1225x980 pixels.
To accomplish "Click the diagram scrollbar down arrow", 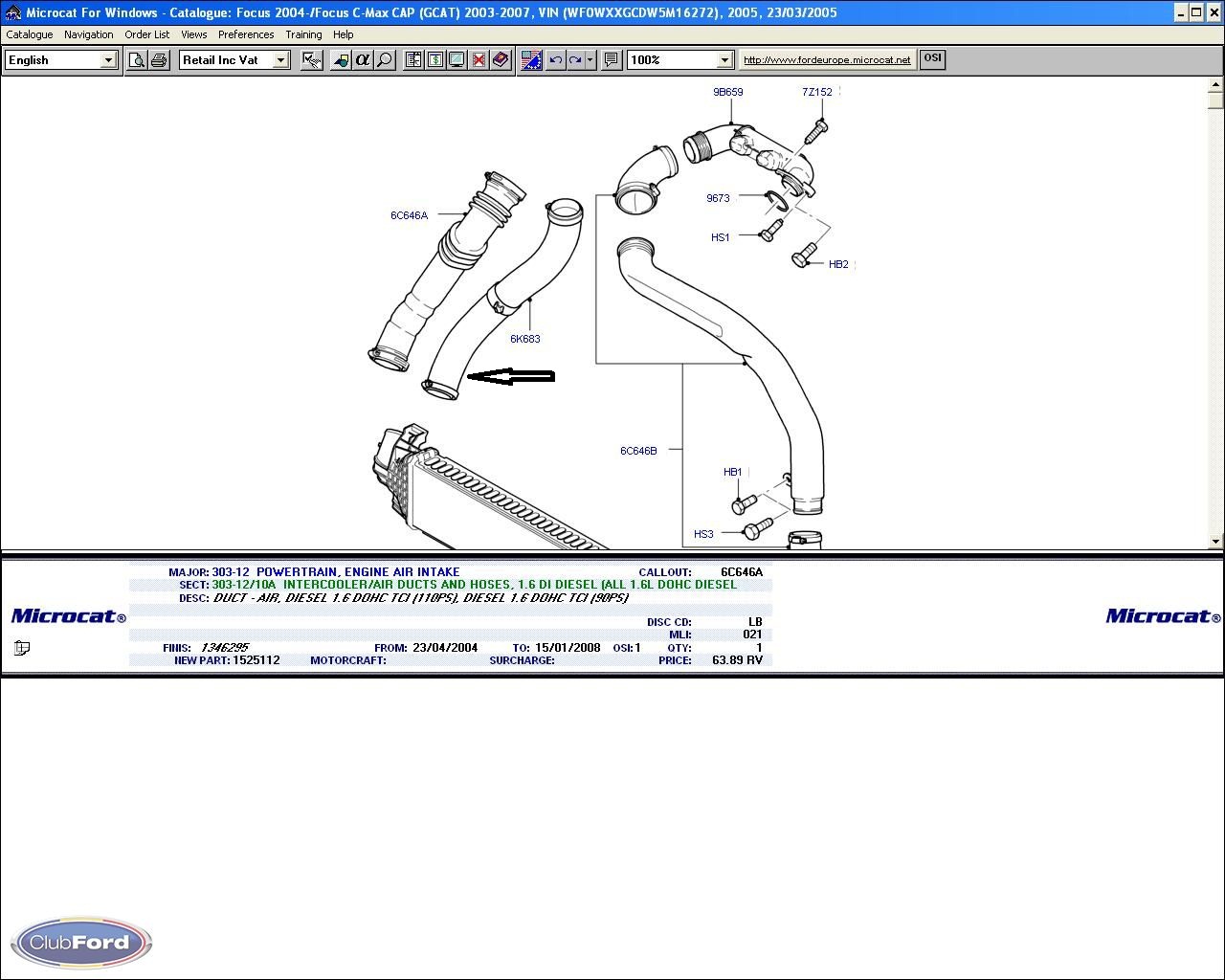I will (x=1215, y=542).
